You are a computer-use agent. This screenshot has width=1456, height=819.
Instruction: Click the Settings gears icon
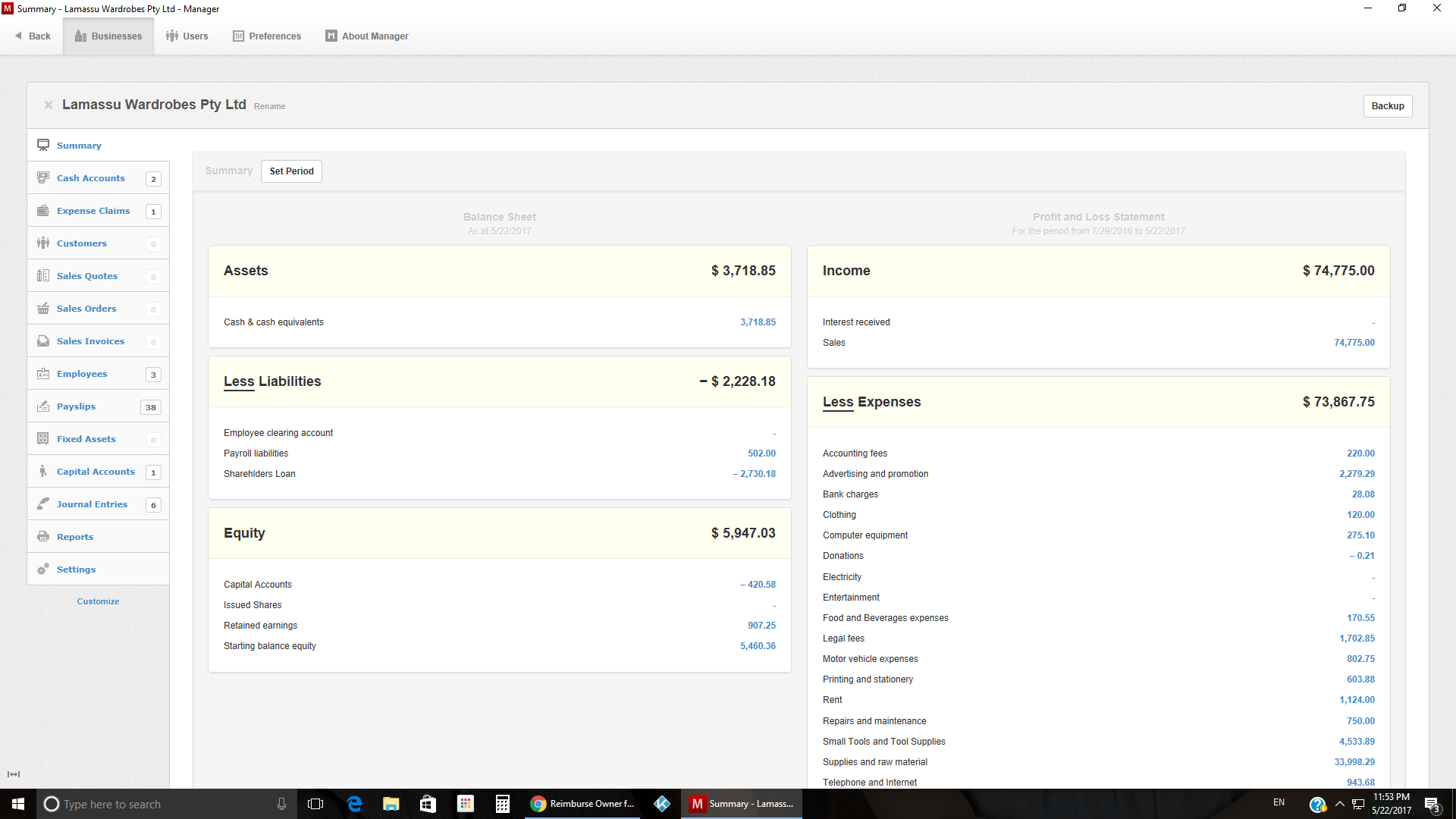coord(43,569)
